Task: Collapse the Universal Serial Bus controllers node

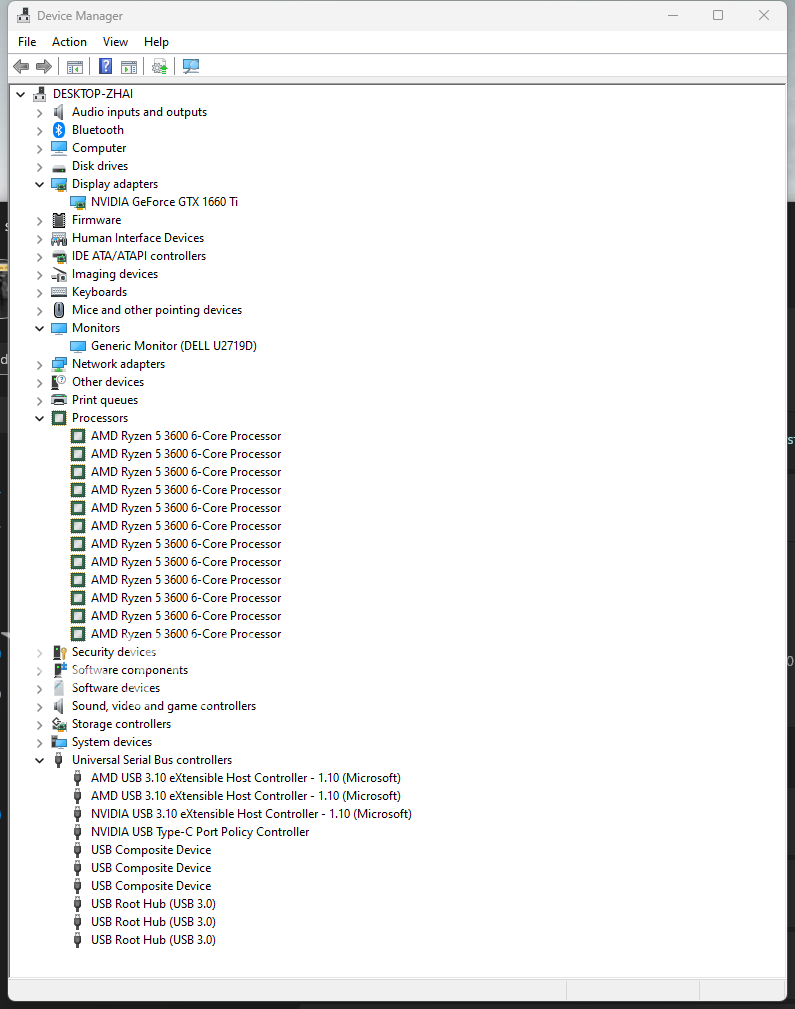Action: (x=40, y=760)
